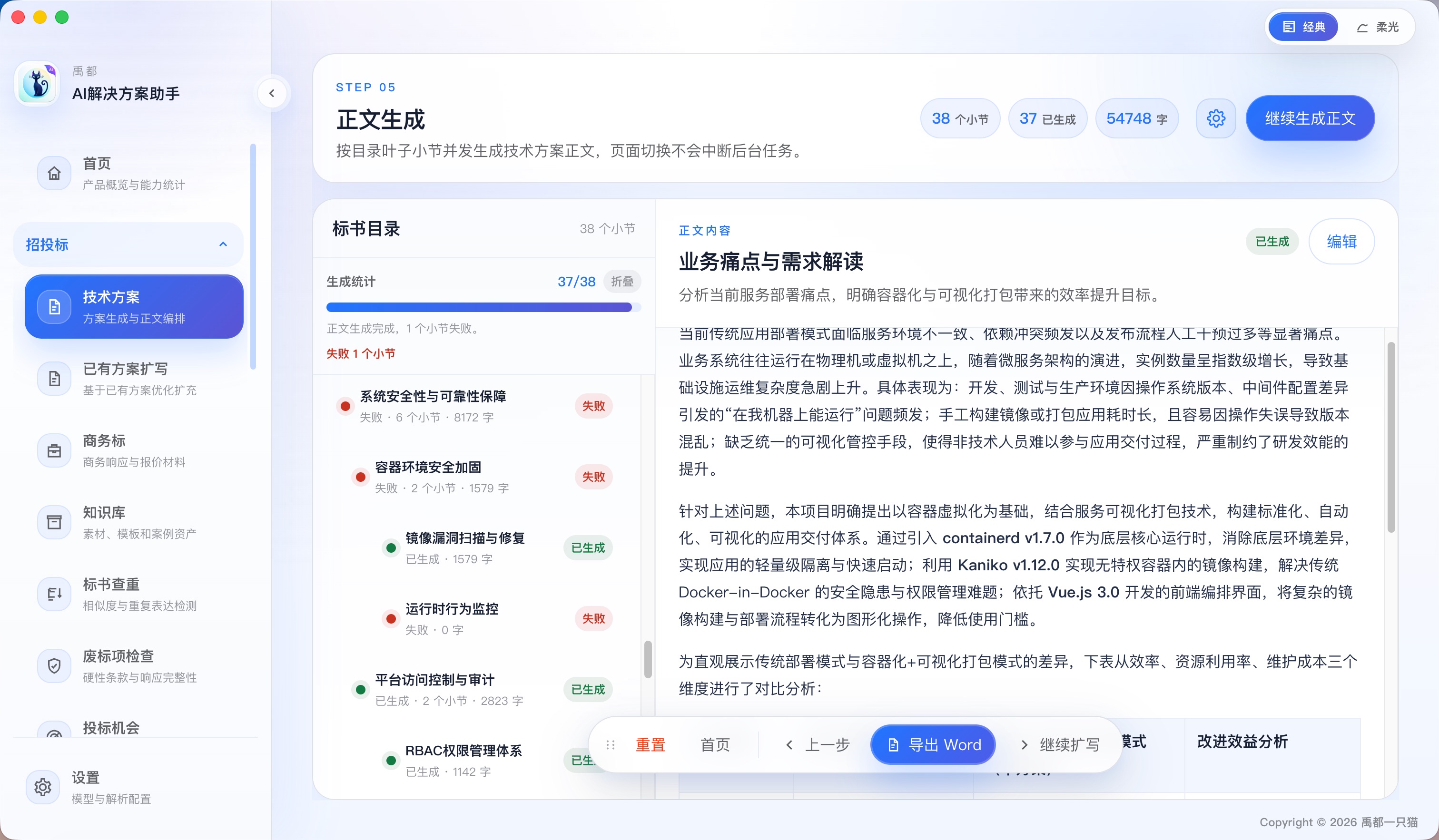1439x840 pixels.
Task: Click 重置 in the floating toolbar
Action: 651,745
